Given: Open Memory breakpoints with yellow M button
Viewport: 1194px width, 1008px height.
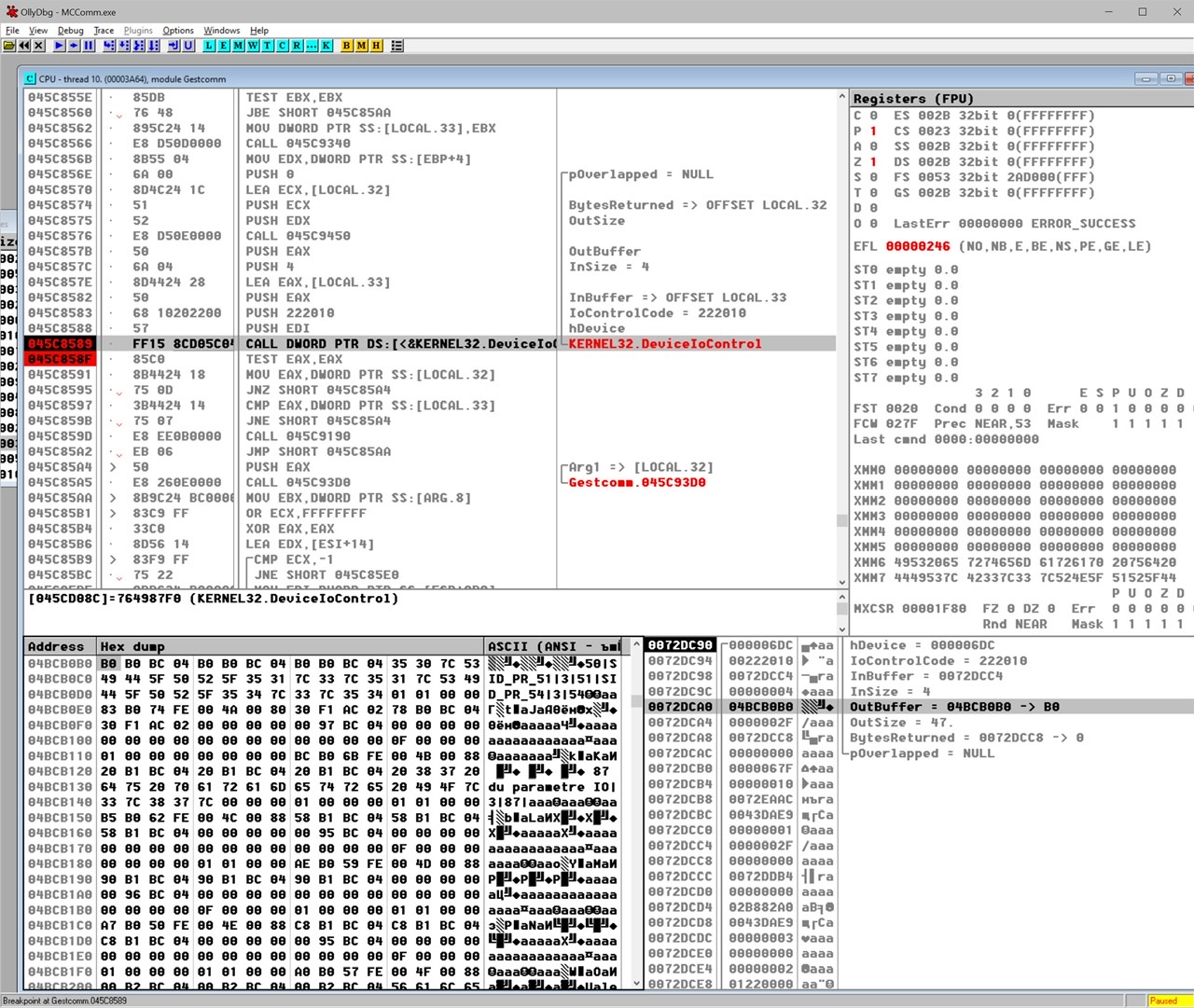Looking at the screenshot, I should [362, 46].
